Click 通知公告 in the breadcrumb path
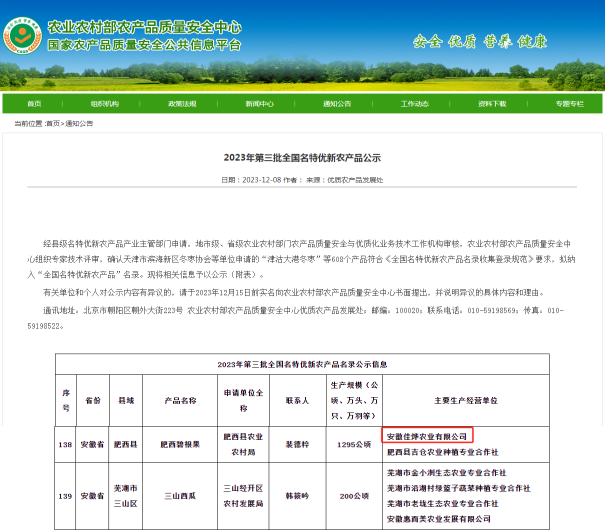 point(79,124)
